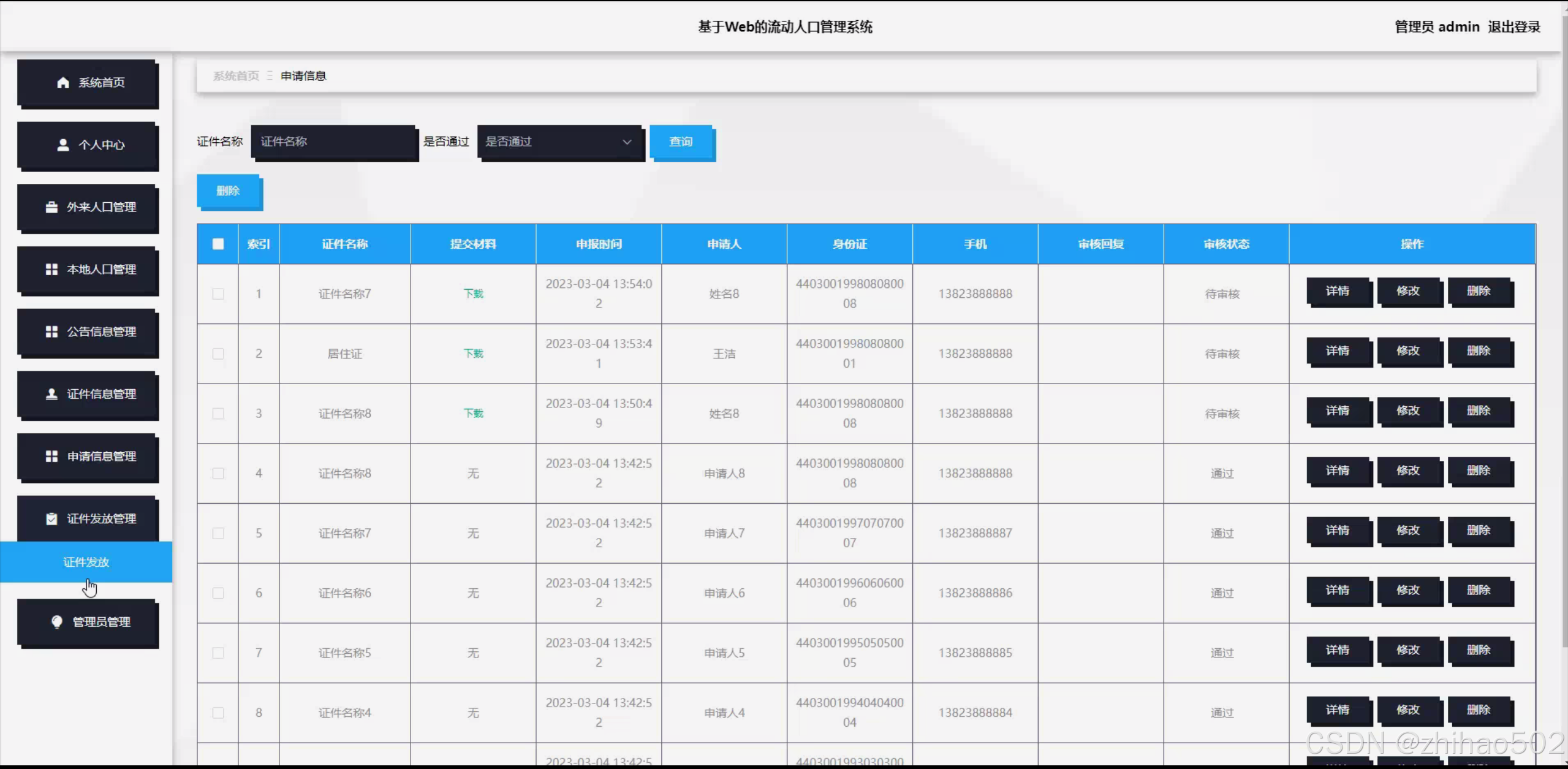Check the checkbox for row 3 (姓名8)
The image size is (1568, 769).
click(x=218, y=414)
